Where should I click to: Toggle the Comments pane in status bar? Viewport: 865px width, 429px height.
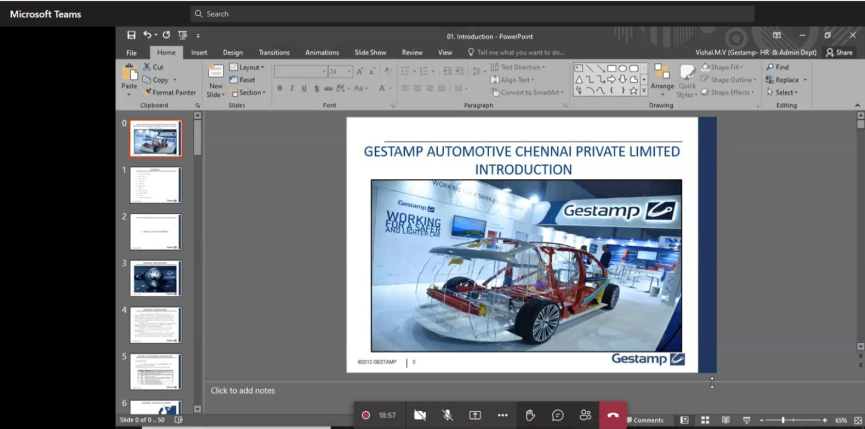click(645, 420)
